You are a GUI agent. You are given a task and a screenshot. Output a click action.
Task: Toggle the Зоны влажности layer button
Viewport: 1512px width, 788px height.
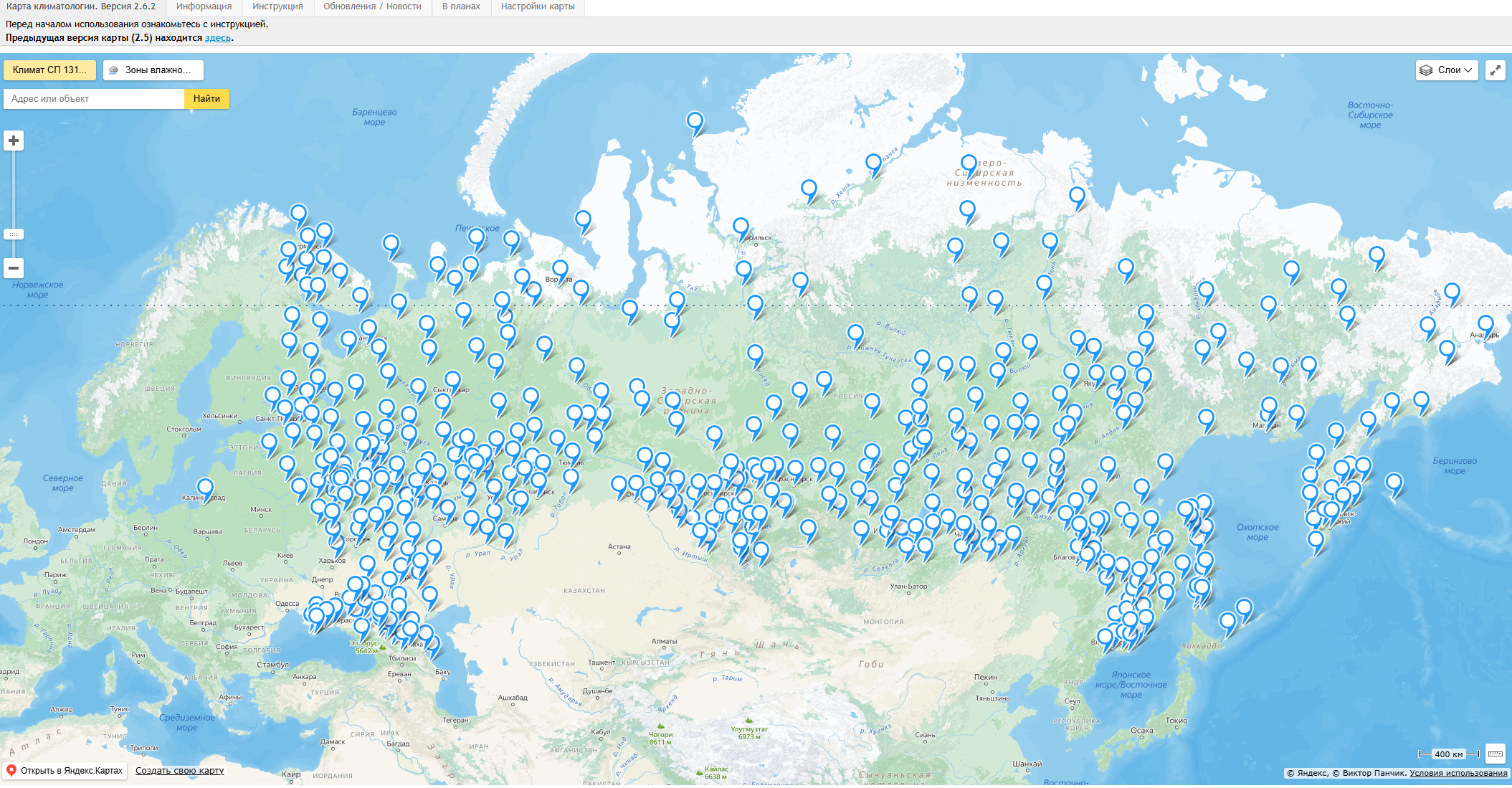point(153,70)
